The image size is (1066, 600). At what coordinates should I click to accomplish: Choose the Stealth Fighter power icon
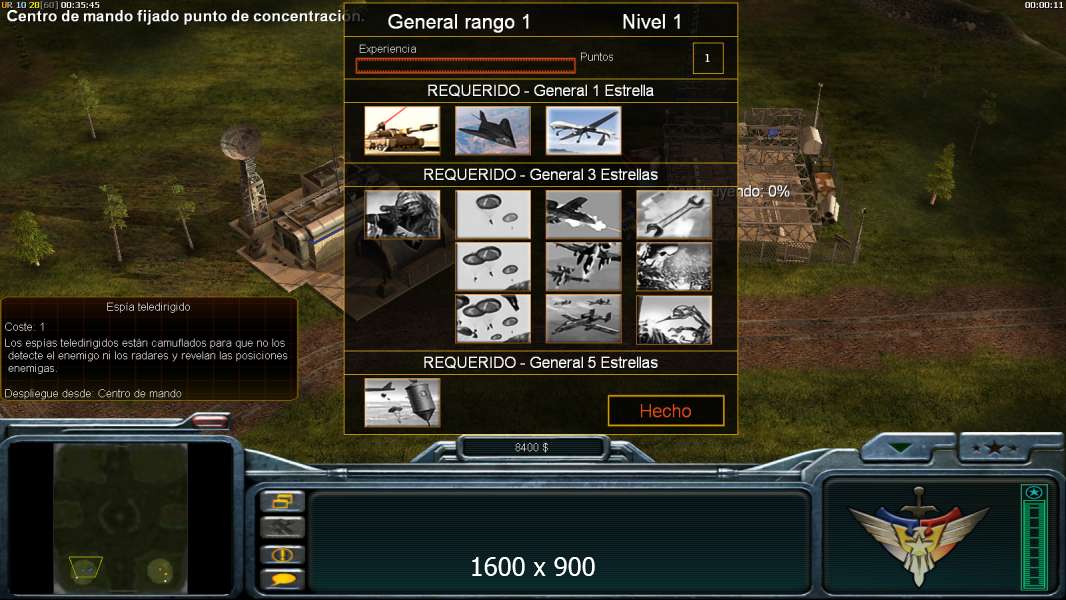492,130
